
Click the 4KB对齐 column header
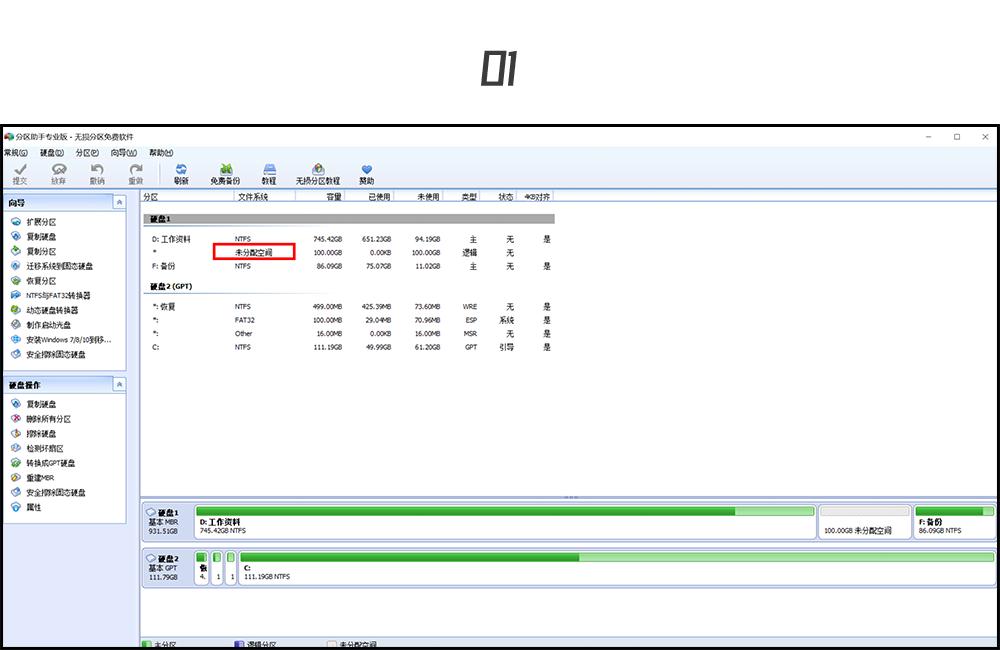(x=536, y=197)
